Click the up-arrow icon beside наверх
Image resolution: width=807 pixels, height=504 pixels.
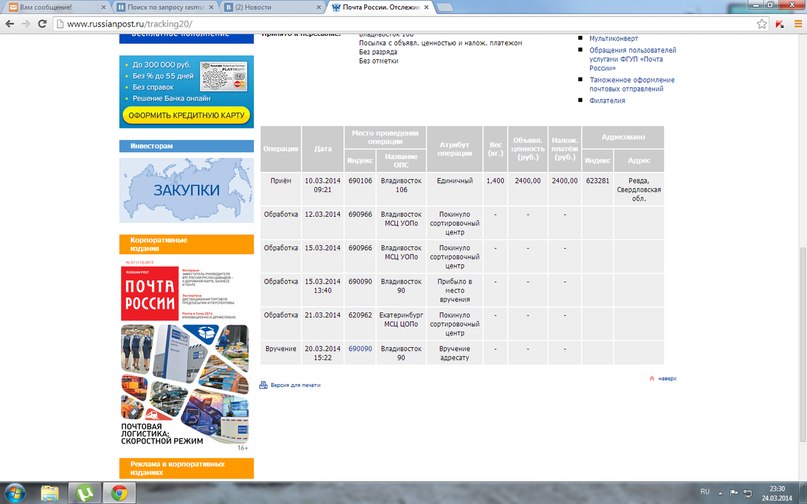click(x=652, y=378)
